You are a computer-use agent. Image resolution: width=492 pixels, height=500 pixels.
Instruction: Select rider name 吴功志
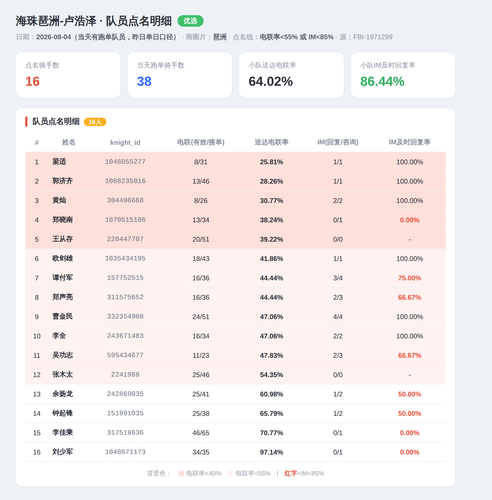pos(63,355)
